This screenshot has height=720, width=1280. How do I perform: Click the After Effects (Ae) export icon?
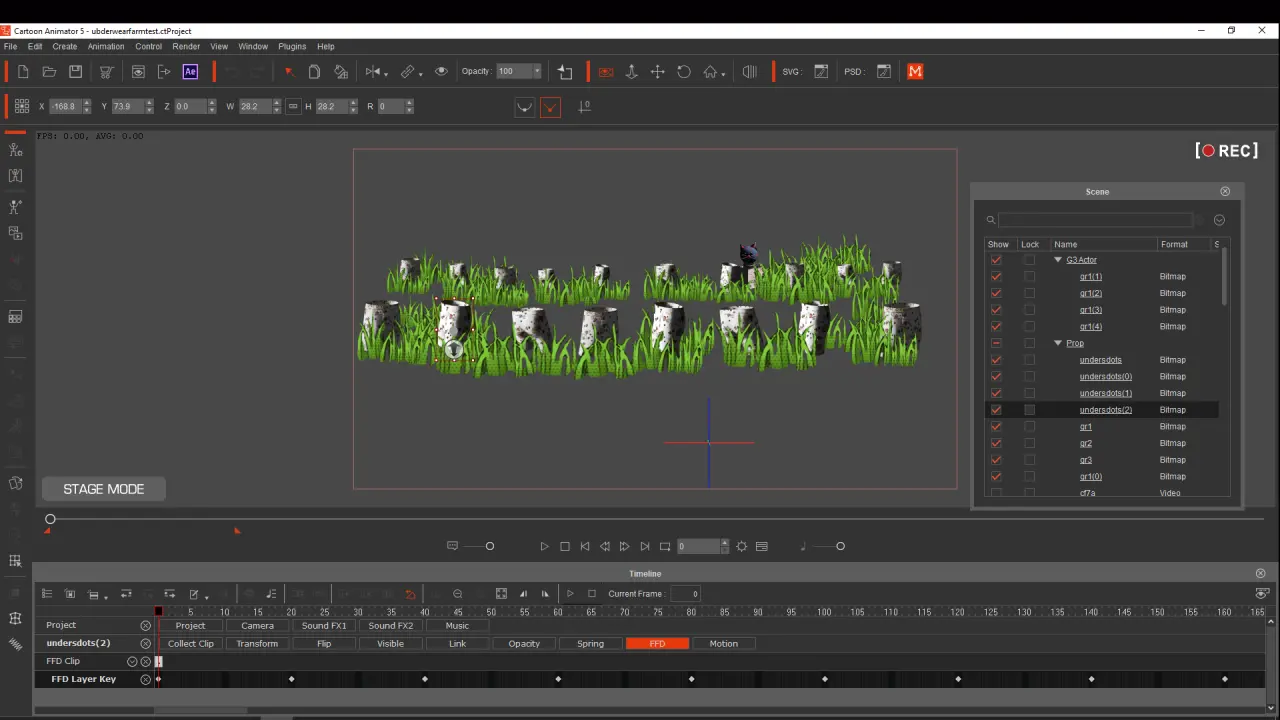[x=190, y=72]
